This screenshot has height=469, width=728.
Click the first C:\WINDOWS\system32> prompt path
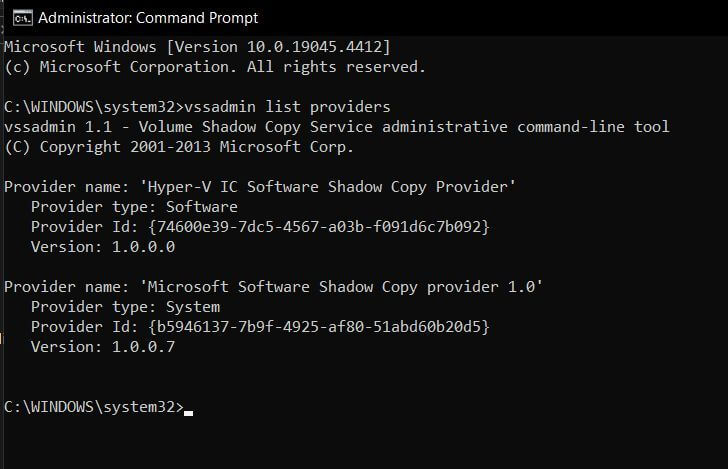(94, 107)
